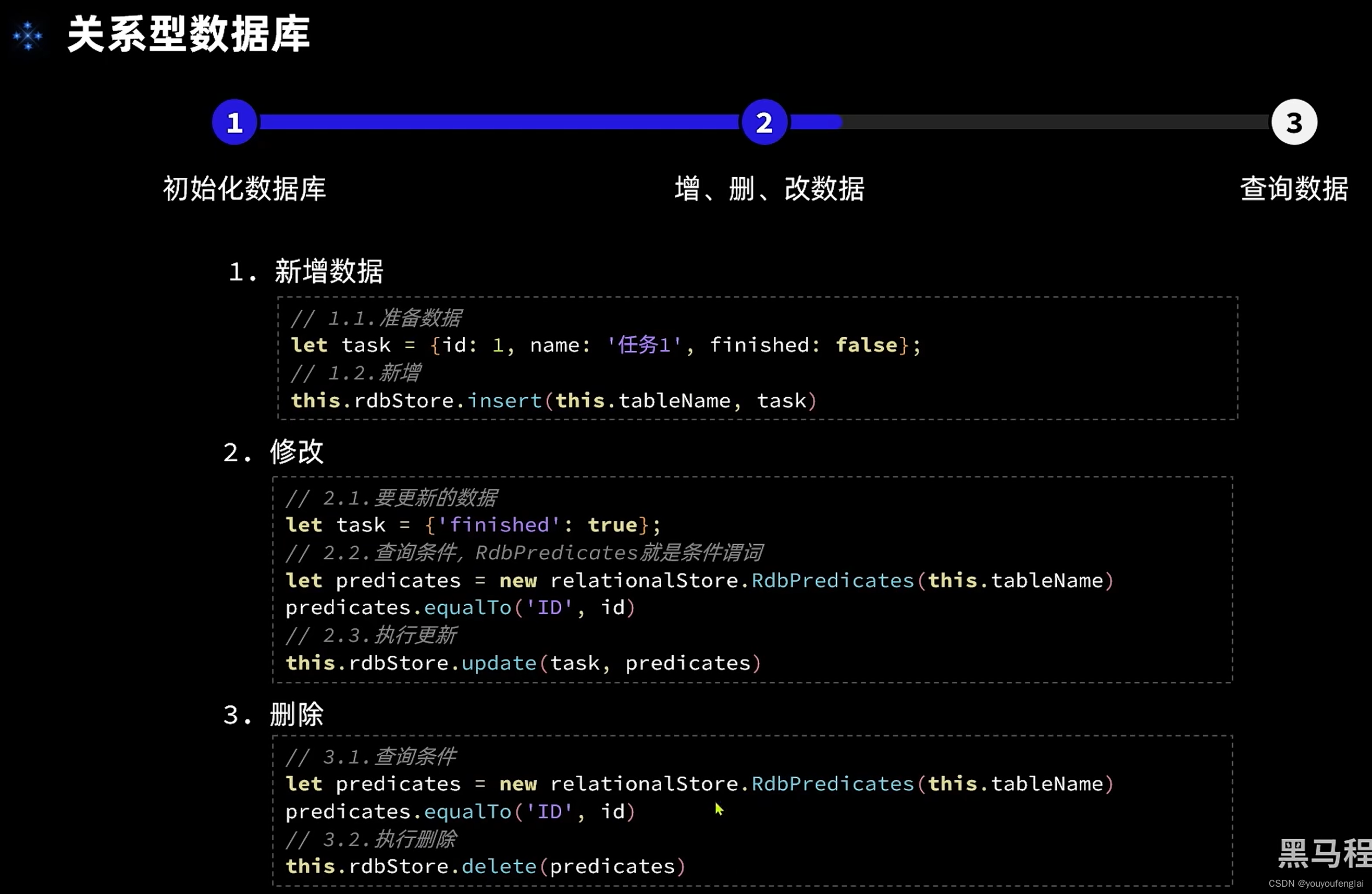This screenshot has width=1372, height=894.
Task: Click the label 初始化数据库
Action: coord(244,189)
